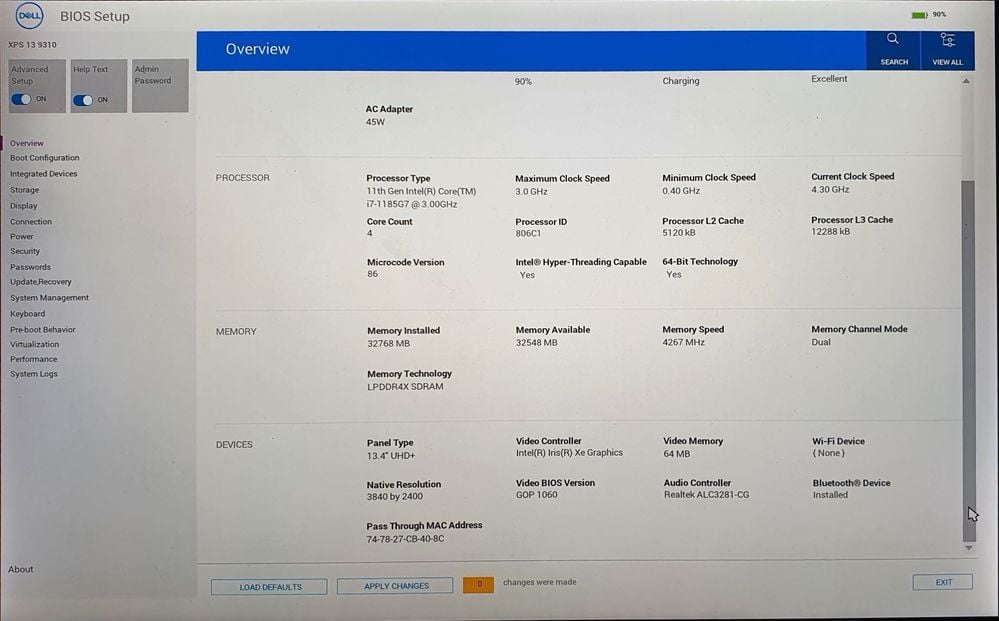Open Boot Configuration section
999x621 pixels.
pyautogui.click(x=45, y=158)
